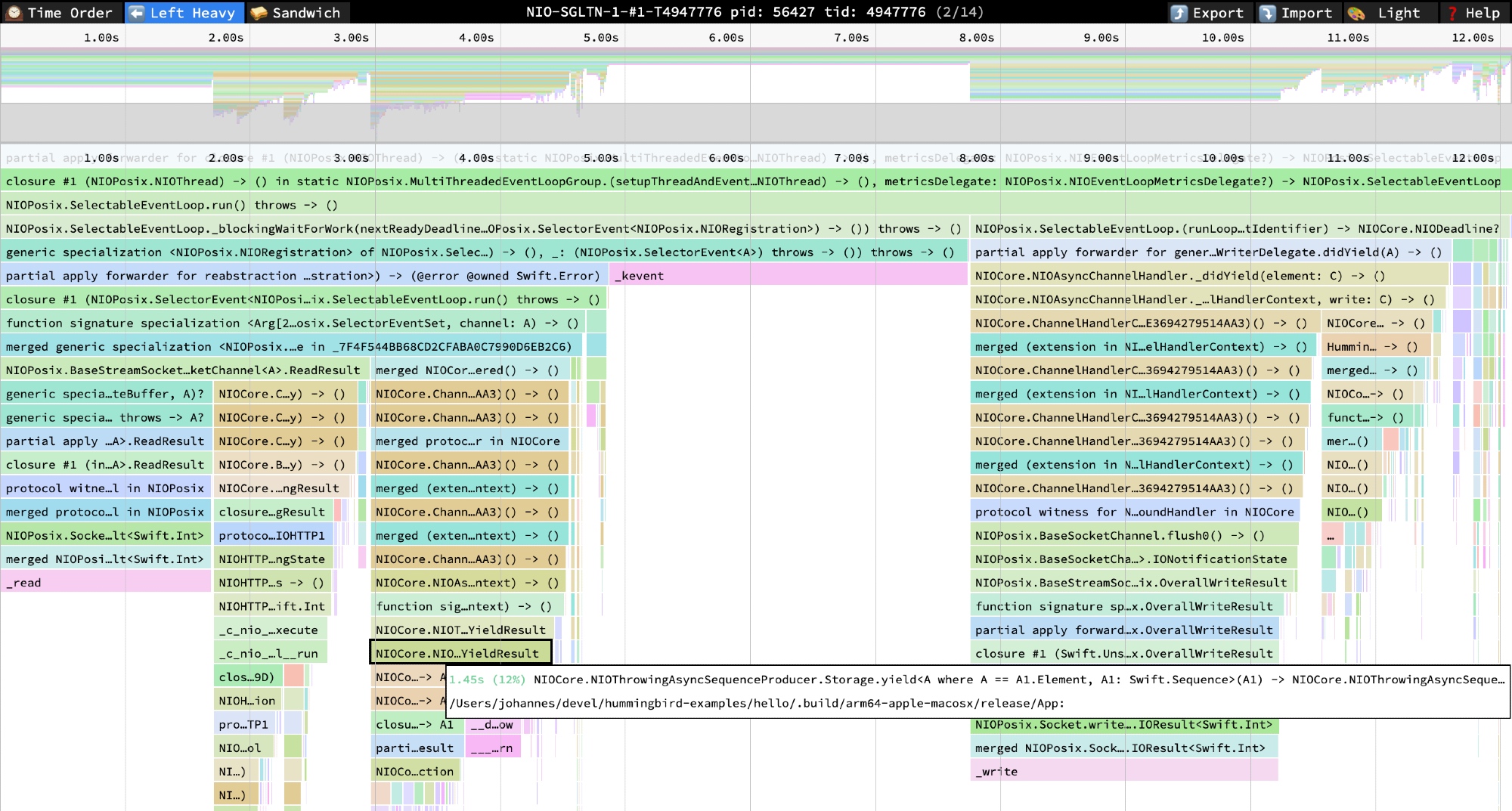Click the Help question mark icon

point(1452,13)
